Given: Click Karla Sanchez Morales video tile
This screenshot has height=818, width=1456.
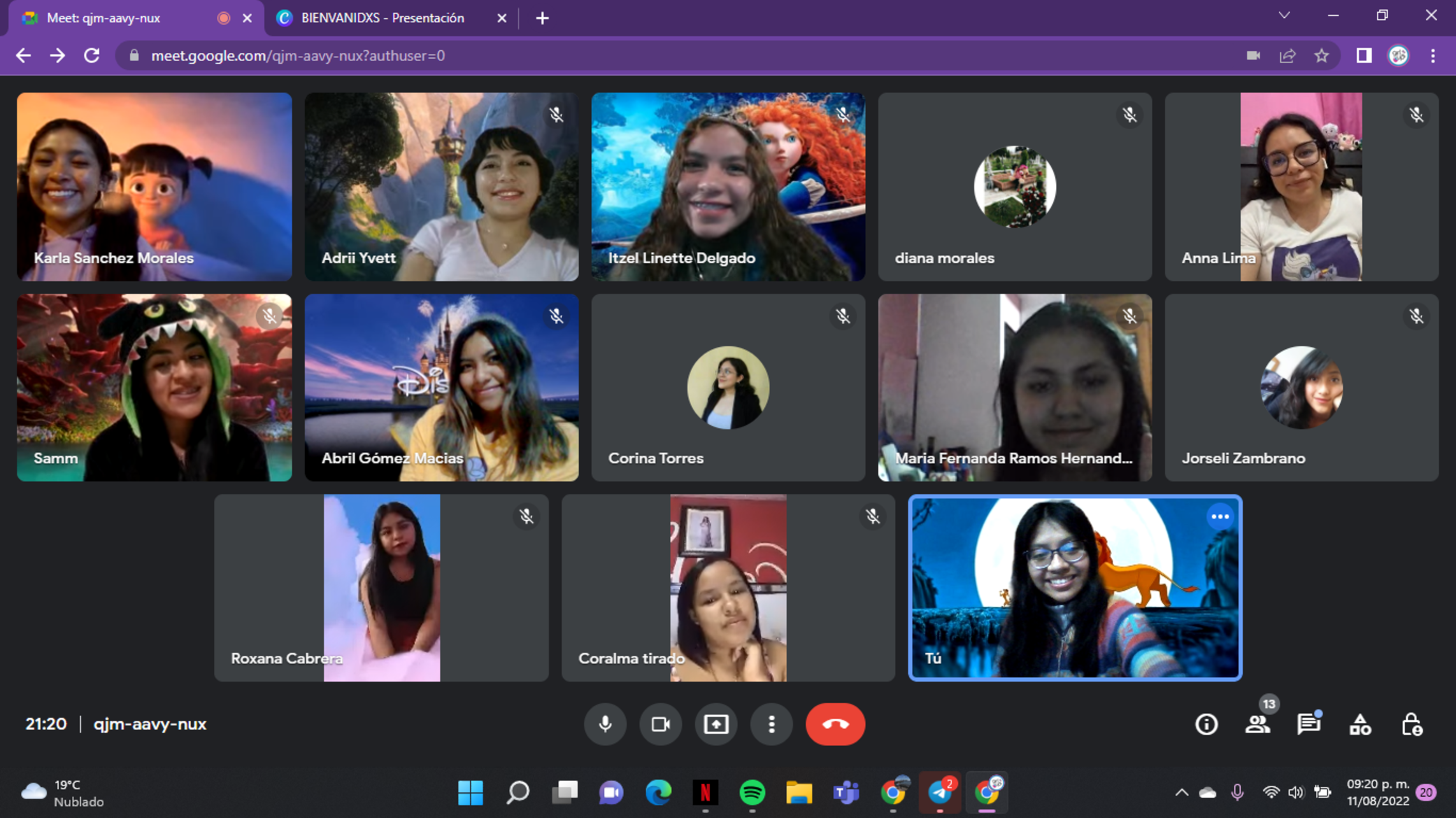Looking at the screenshot, I should click(x=154, y=187).
